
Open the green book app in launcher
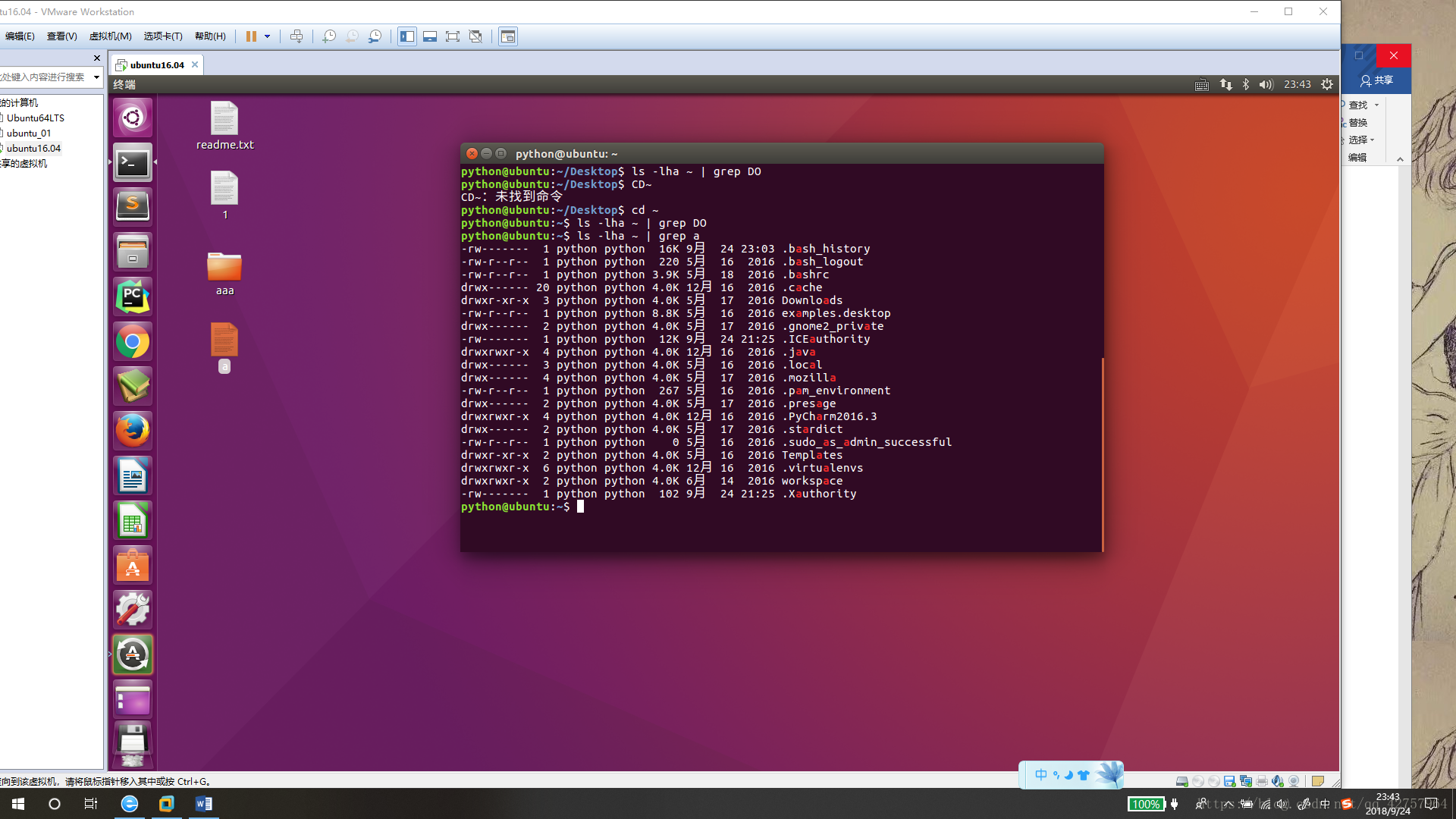[x=133, y=386]
